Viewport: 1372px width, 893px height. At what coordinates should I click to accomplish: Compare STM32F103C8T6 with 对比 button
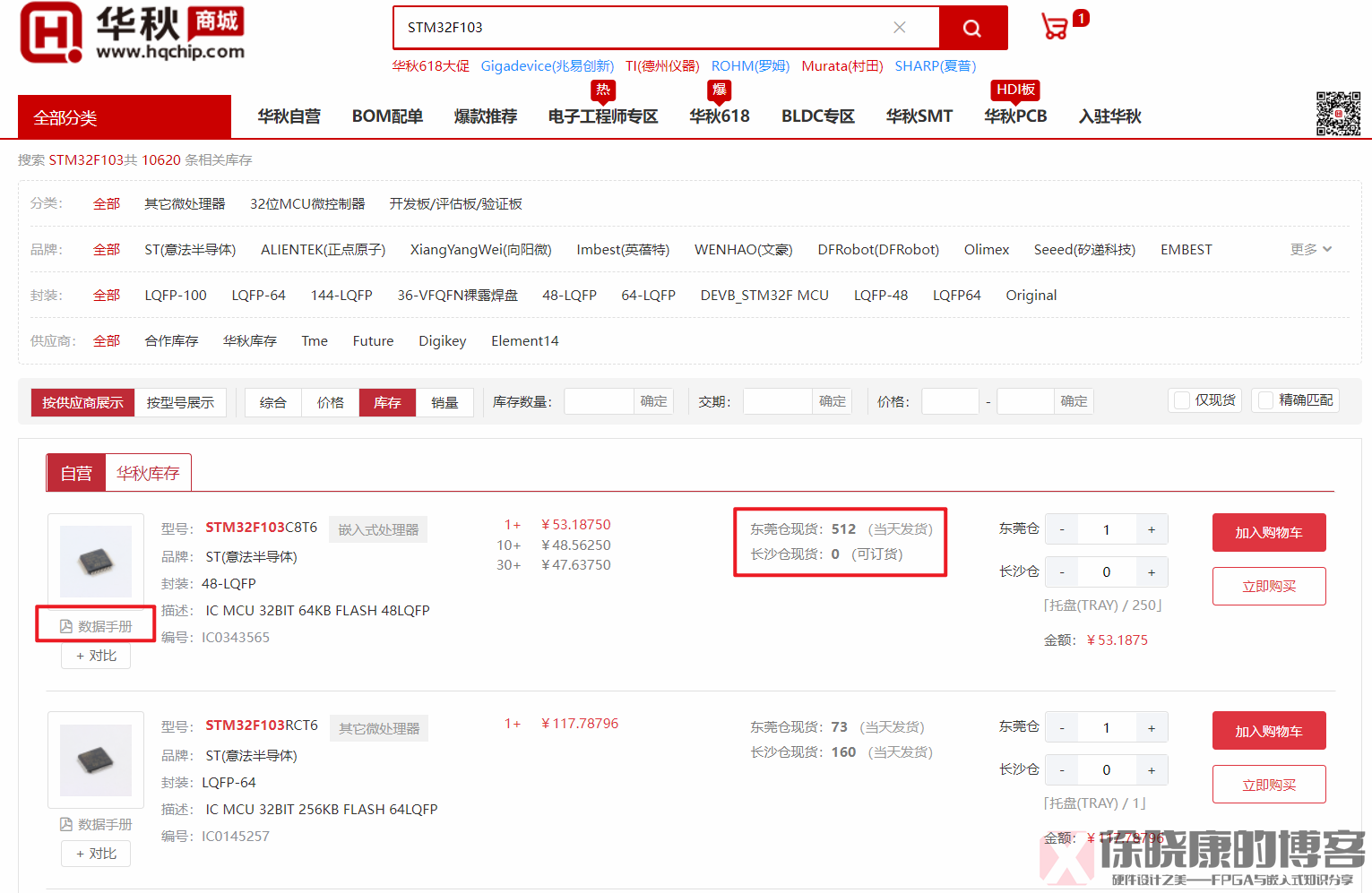pos(96,656)
